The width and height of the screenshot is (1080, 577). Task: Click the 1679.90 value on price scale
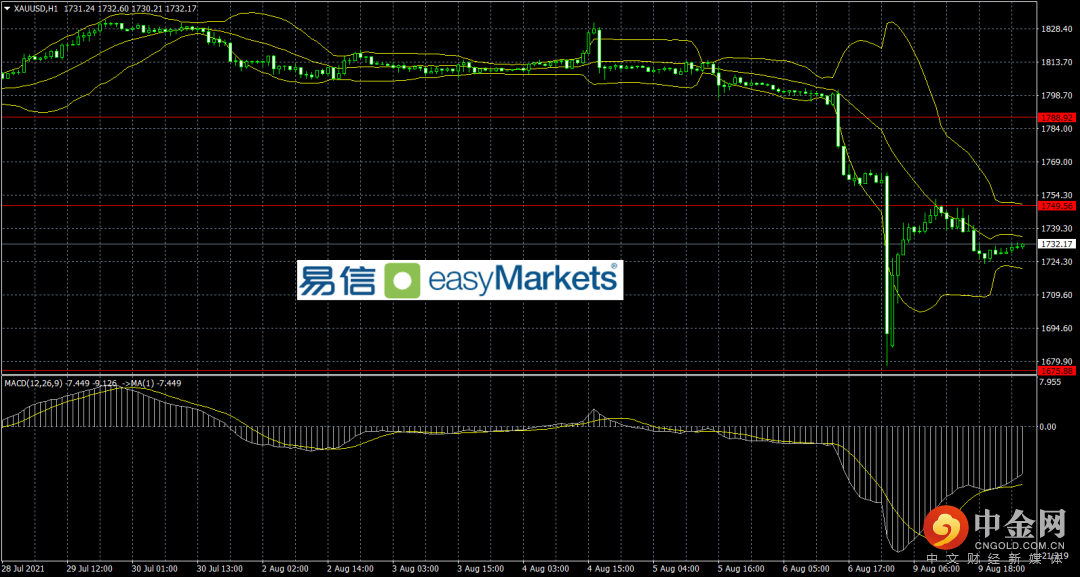coord(1058,361)
